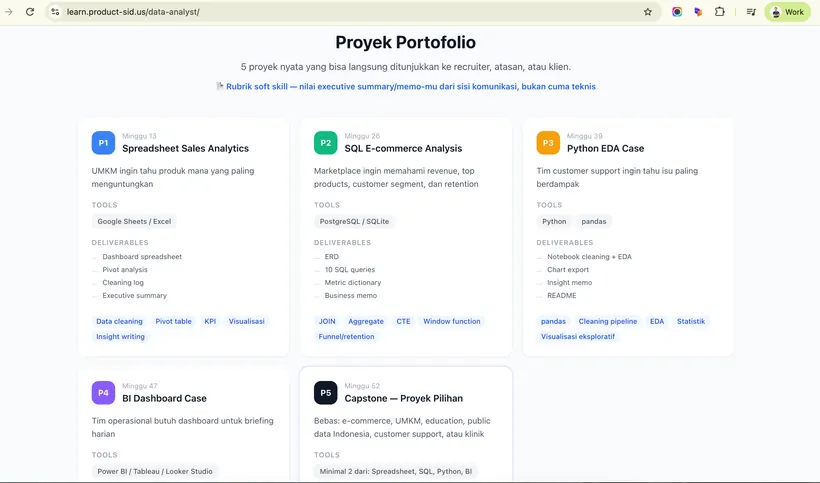Image resolution: width=820 pixels, height=483 pixels.
Task: Select the Statistik skill tag
Action: (x=691, y=321)
